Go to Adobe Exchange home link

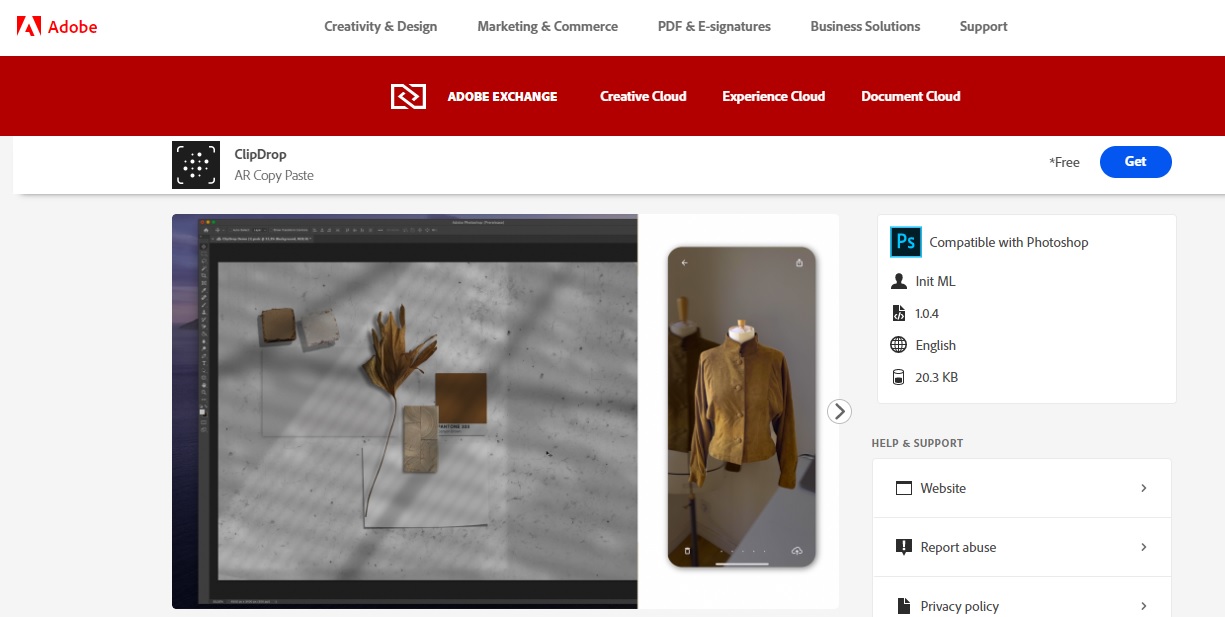pyautogui.click(x=502, y=97)
